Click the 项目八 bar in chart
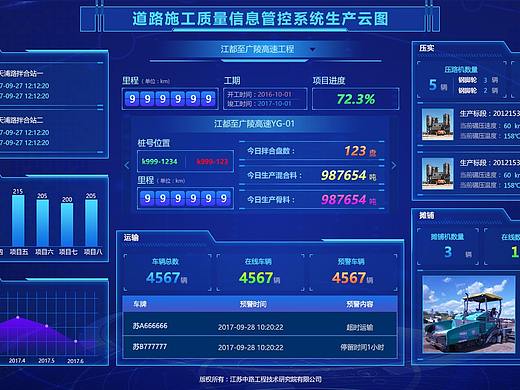Viewport: 520px width, 390px height. pos(91,223)
